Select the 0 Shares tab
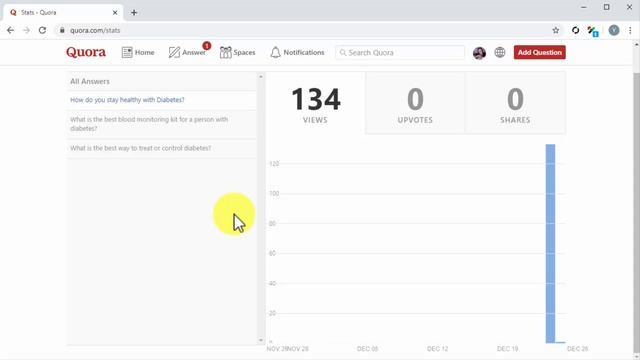The width and height of the screenshot is (640, 360). [515, 103]
